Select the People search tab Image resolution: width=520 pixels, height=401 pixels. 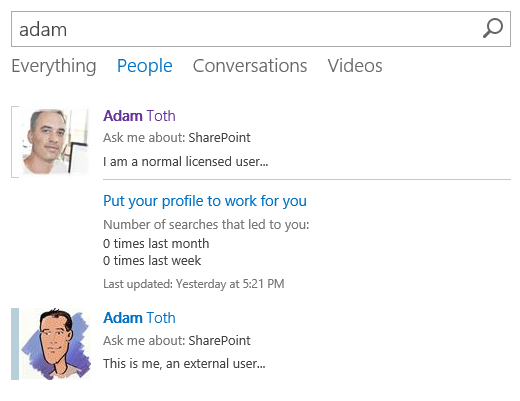point(144,66)
